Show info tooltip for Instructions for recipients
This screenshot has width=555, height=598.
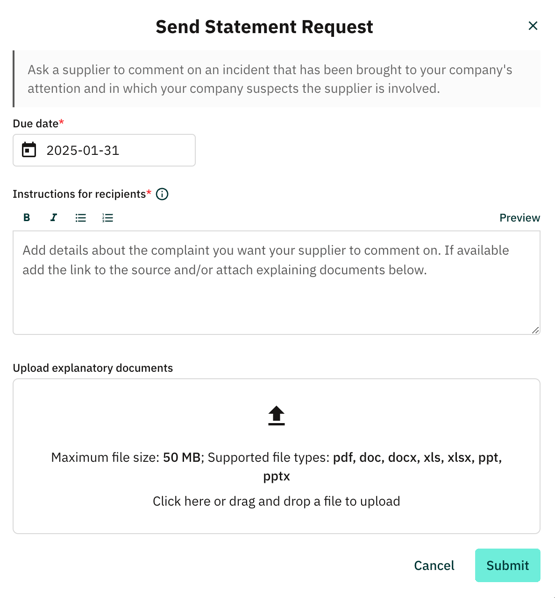(x=162, y=194)
